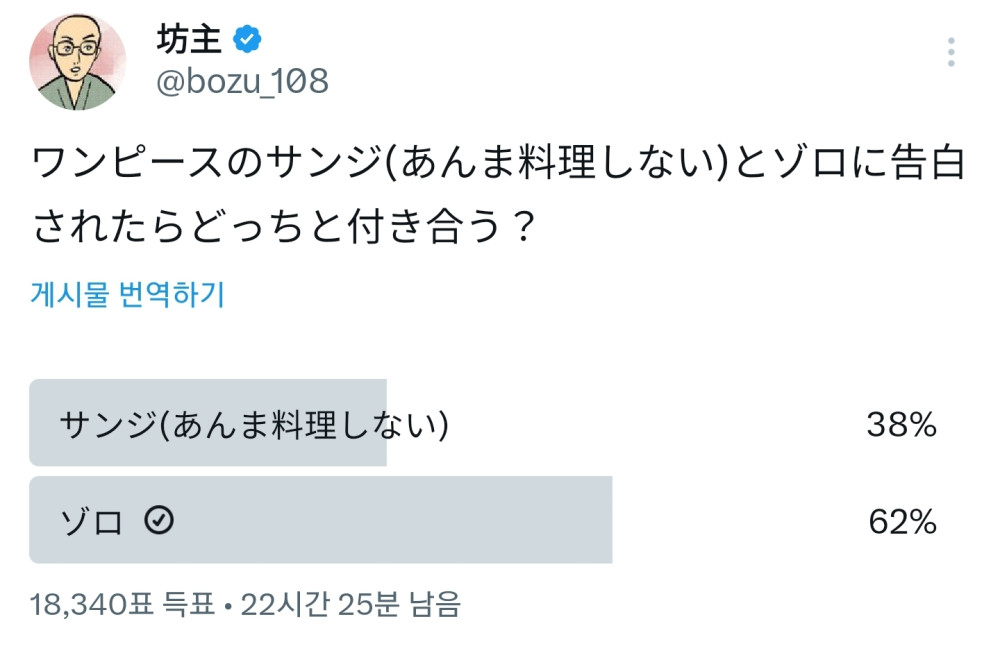Image resolution: width=1000 pixels, height=669 pixels.
Task: Click the 38% result percentage
Action: [900, 425]
